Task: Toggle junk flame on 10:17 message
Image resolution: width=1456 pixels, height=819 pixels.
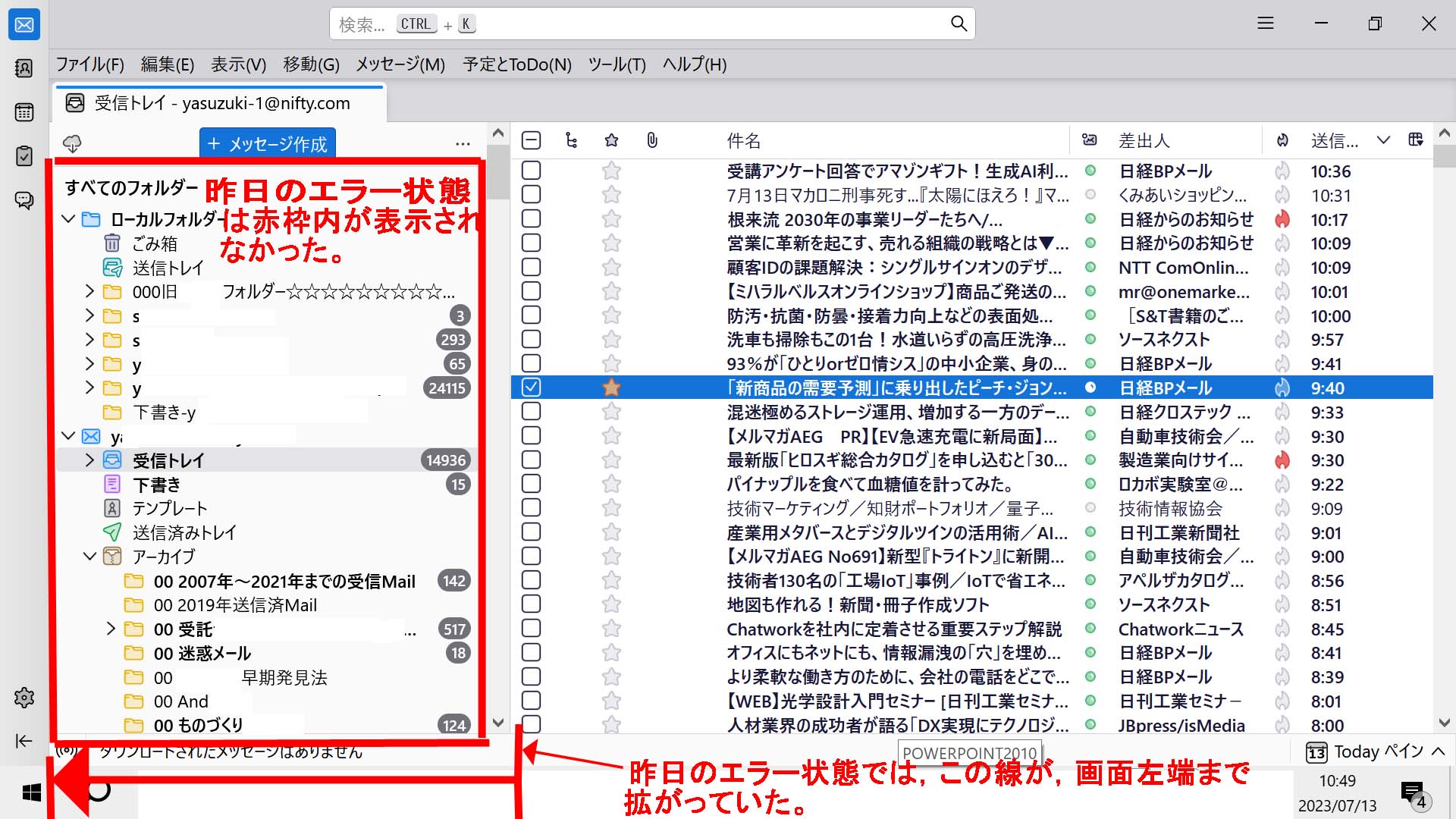Action: [x=1282, y=220]
